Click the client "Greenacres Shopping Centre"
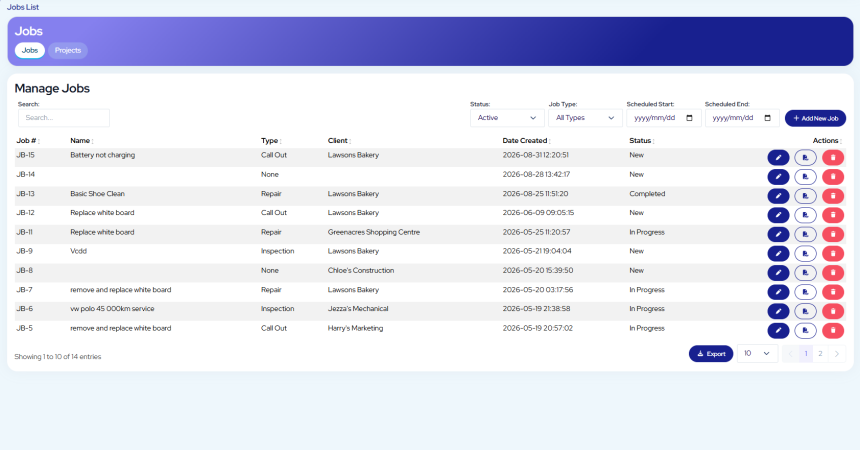Image resolution: width=860 pixels, height=450 pixels. pos(374,232)
